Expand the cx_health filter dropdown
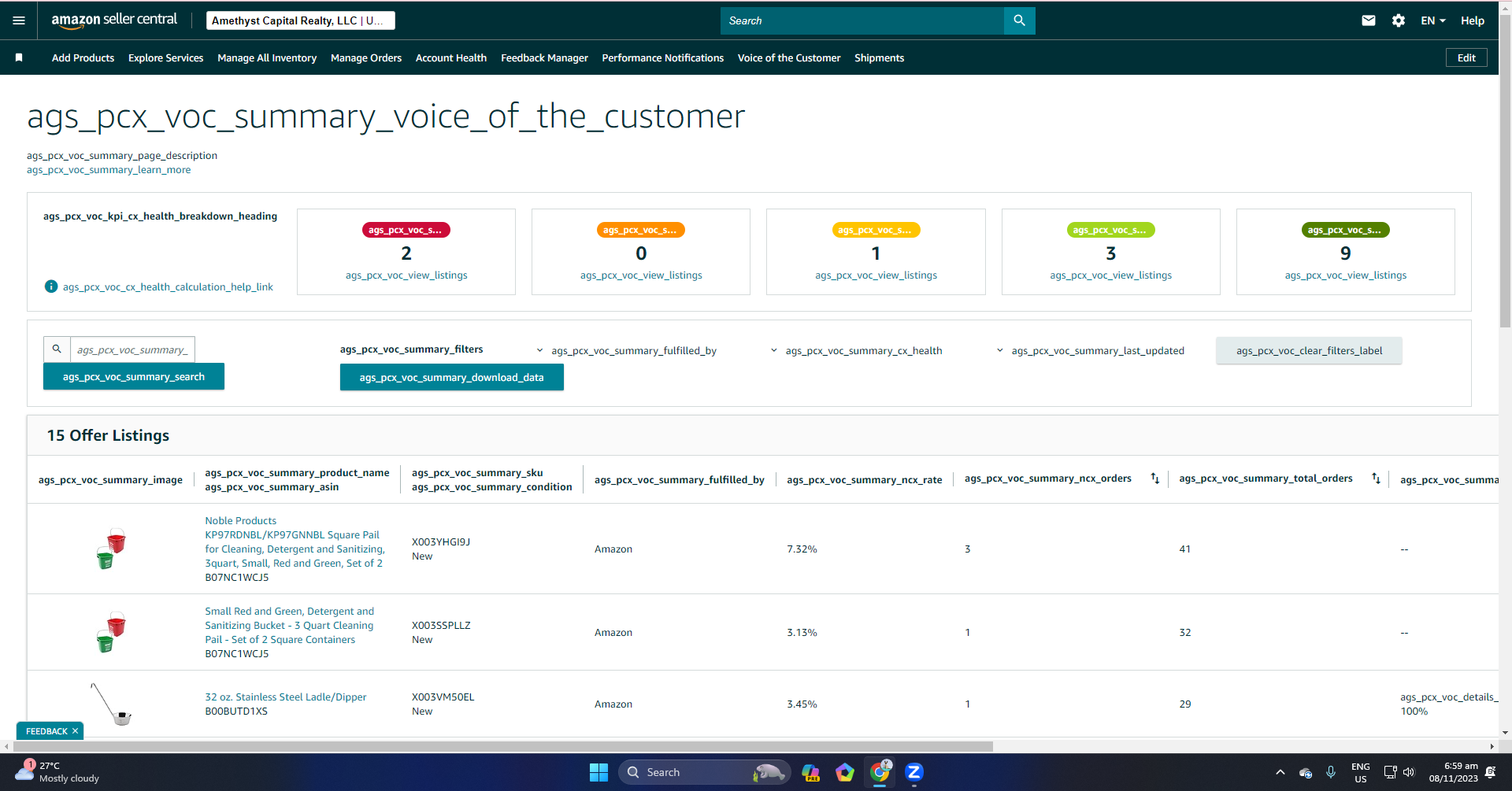The width and height of the screenshot is (1512, 791). click(857, 350)
